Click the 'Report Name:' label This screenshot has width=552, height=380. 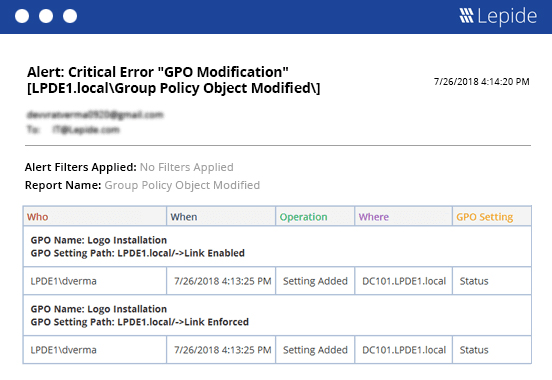(x=63, y=185)
